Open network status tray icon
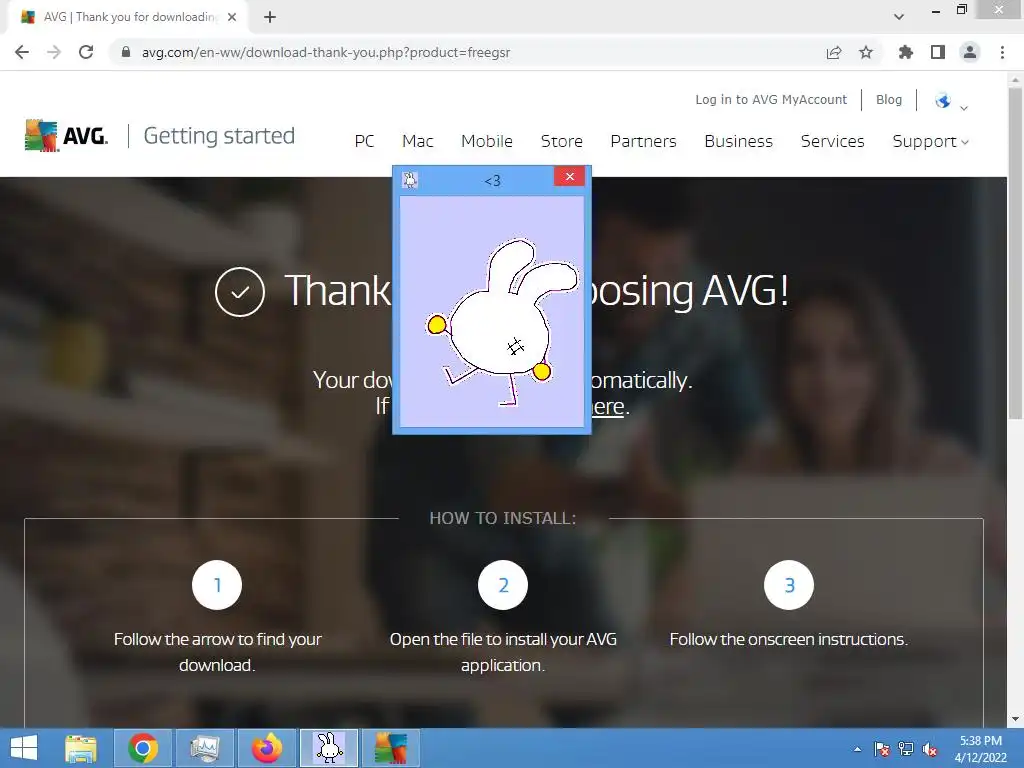1024x768 pixels. [906, 749]
